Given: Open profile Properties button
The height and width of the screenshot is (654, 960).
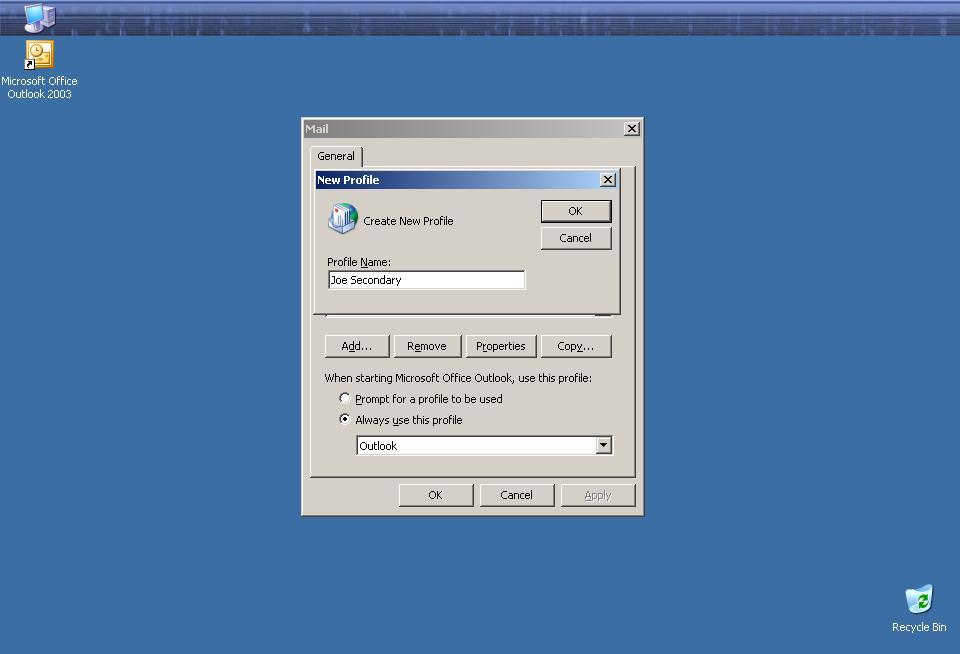Looking at the screenshot, I should [x=501, y=346].
